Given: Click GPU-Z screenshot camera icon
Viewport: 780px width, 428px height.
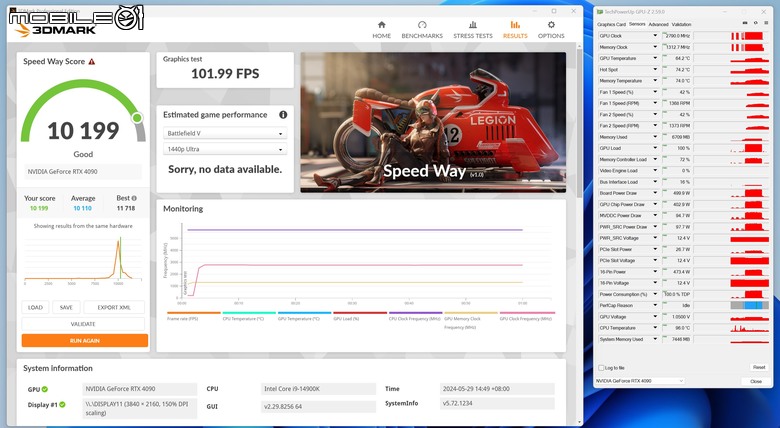Looking at the screenshot, I should click(x=745, y=23).
